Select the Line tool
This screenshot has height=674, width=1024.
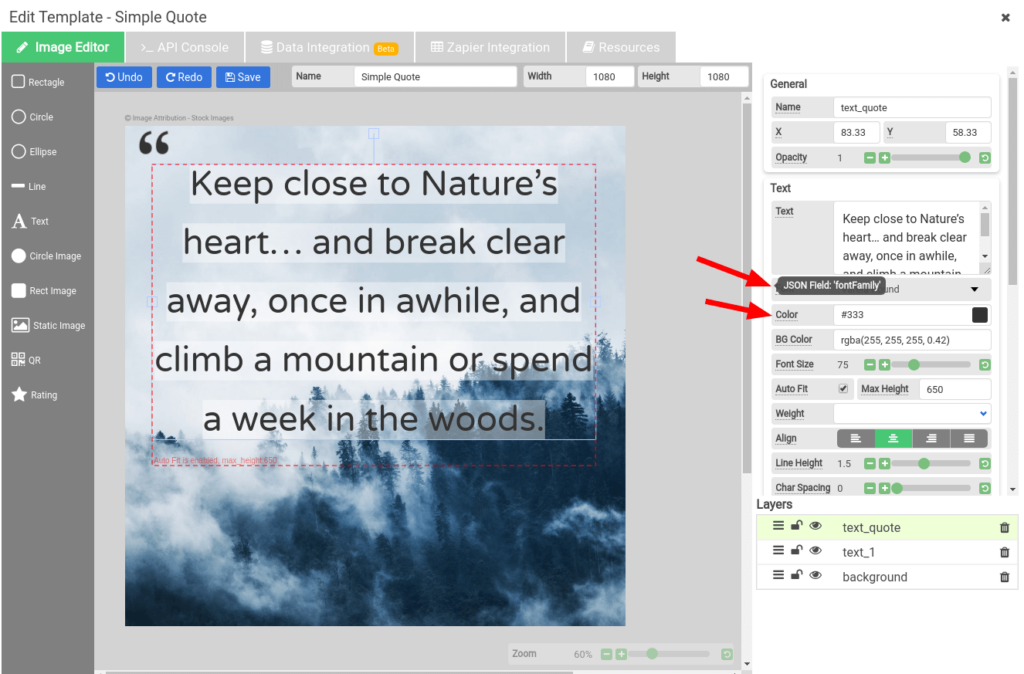coord(29,186)
